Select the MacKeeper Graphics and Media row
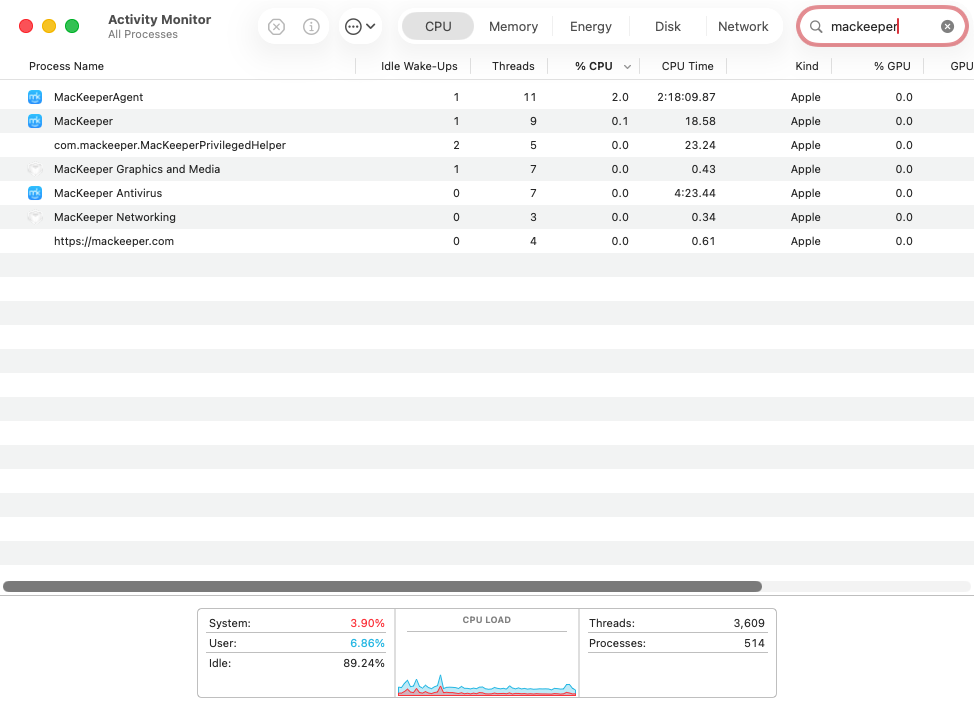The image size is (974, 712). click(x=487, y=169)
